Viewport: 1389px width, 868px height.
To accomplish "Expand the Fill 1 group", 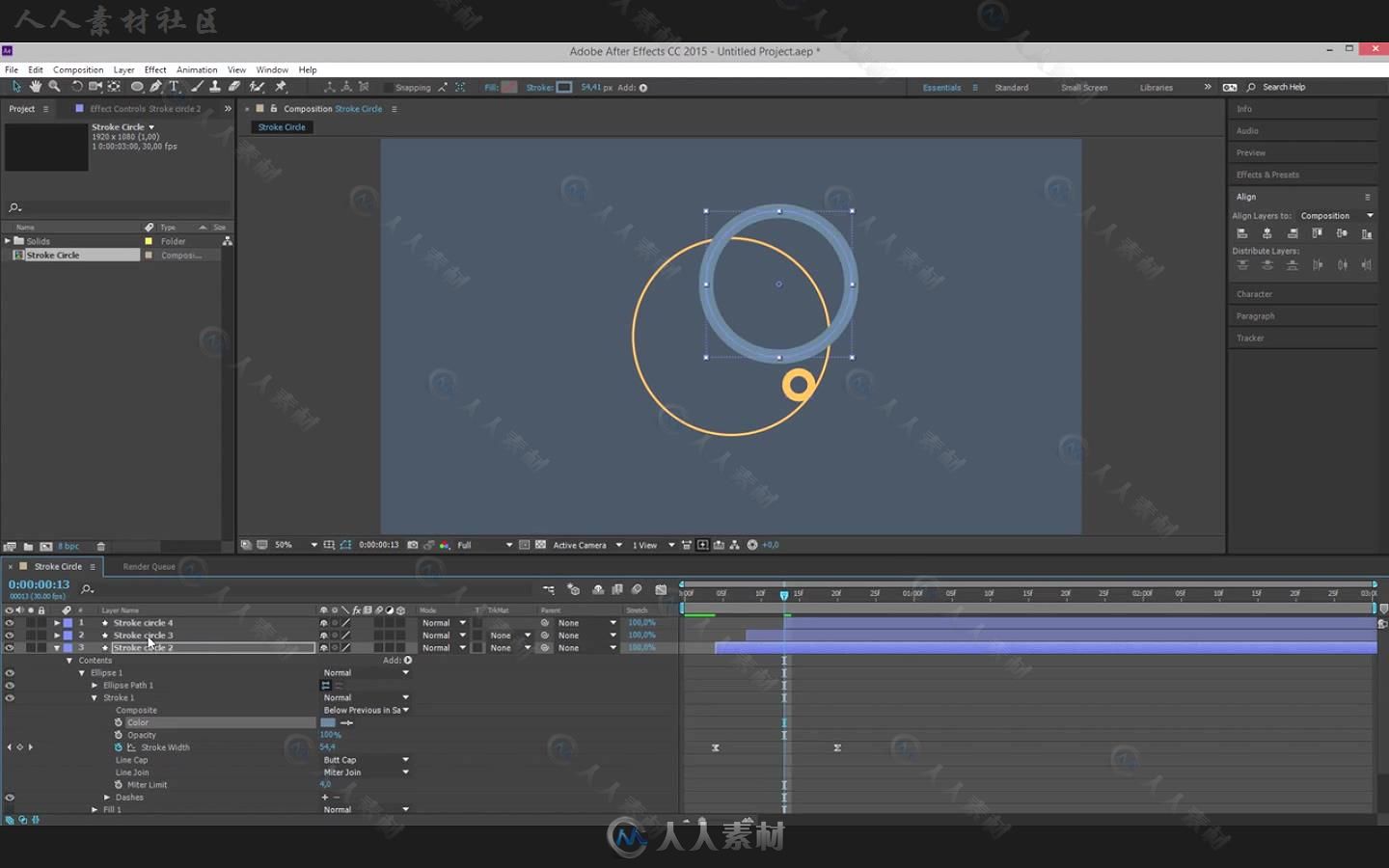I will tap(95, 810).
